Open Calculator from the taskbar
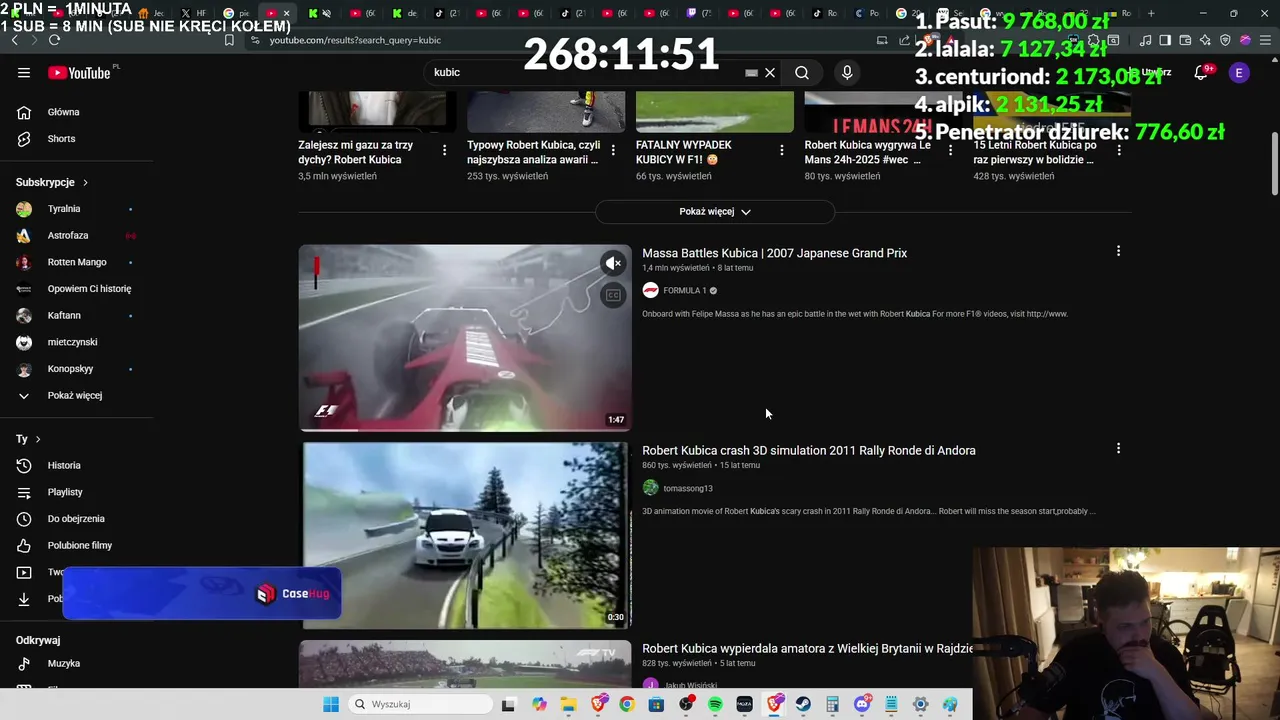This screenshot has width=1280, height=720. pos(833,704)
